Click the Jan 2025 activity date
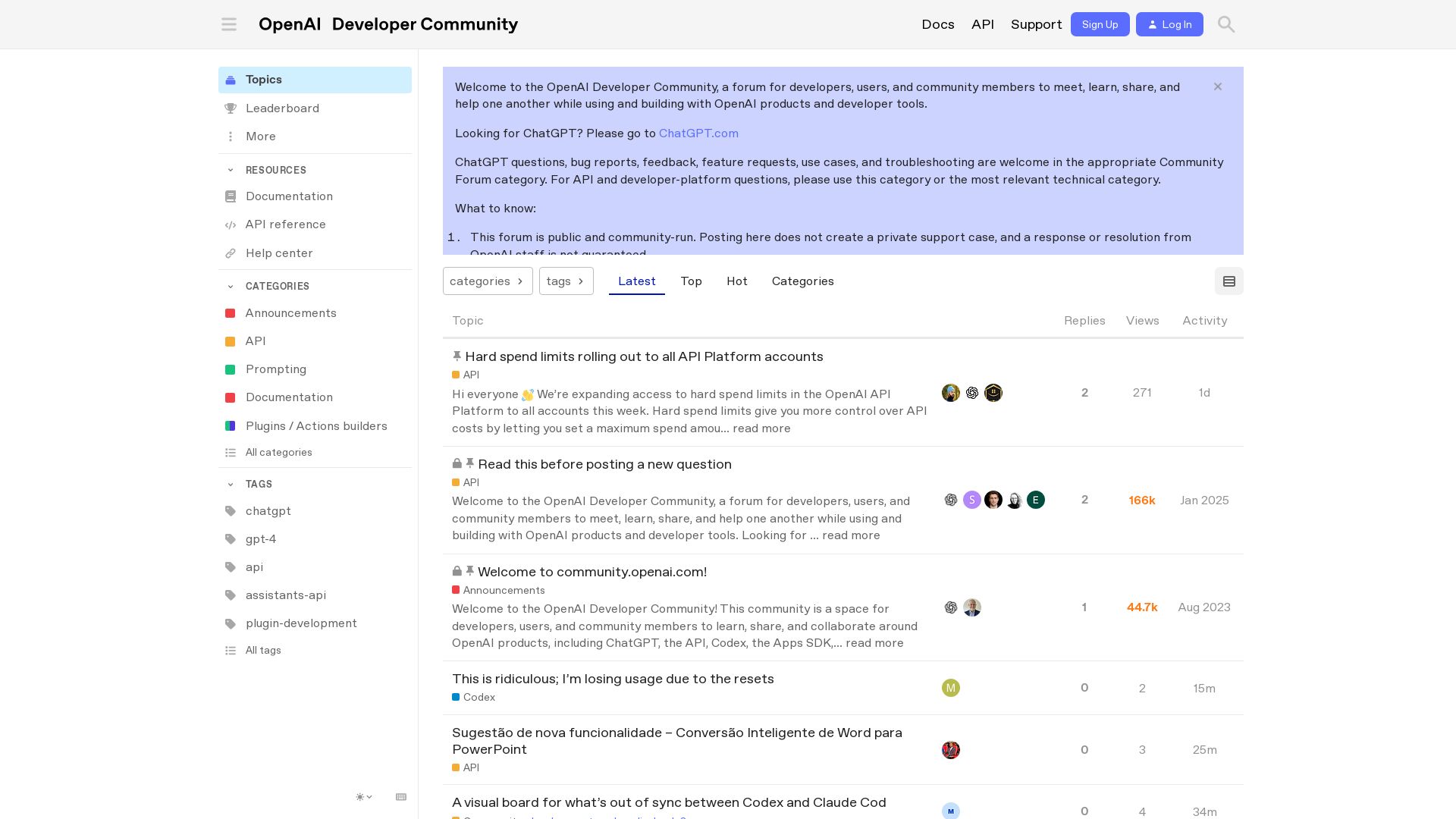 point(1204,500)
